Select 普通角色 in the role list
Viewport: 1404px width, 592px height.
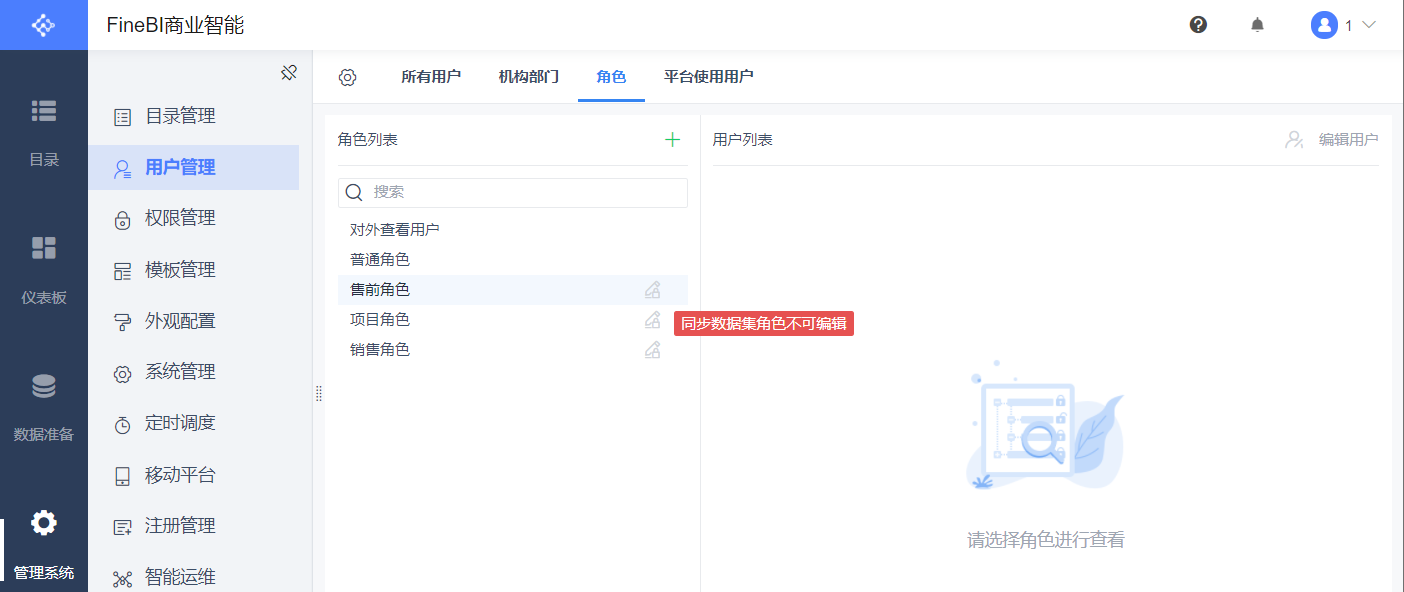[x=380, y=260]
